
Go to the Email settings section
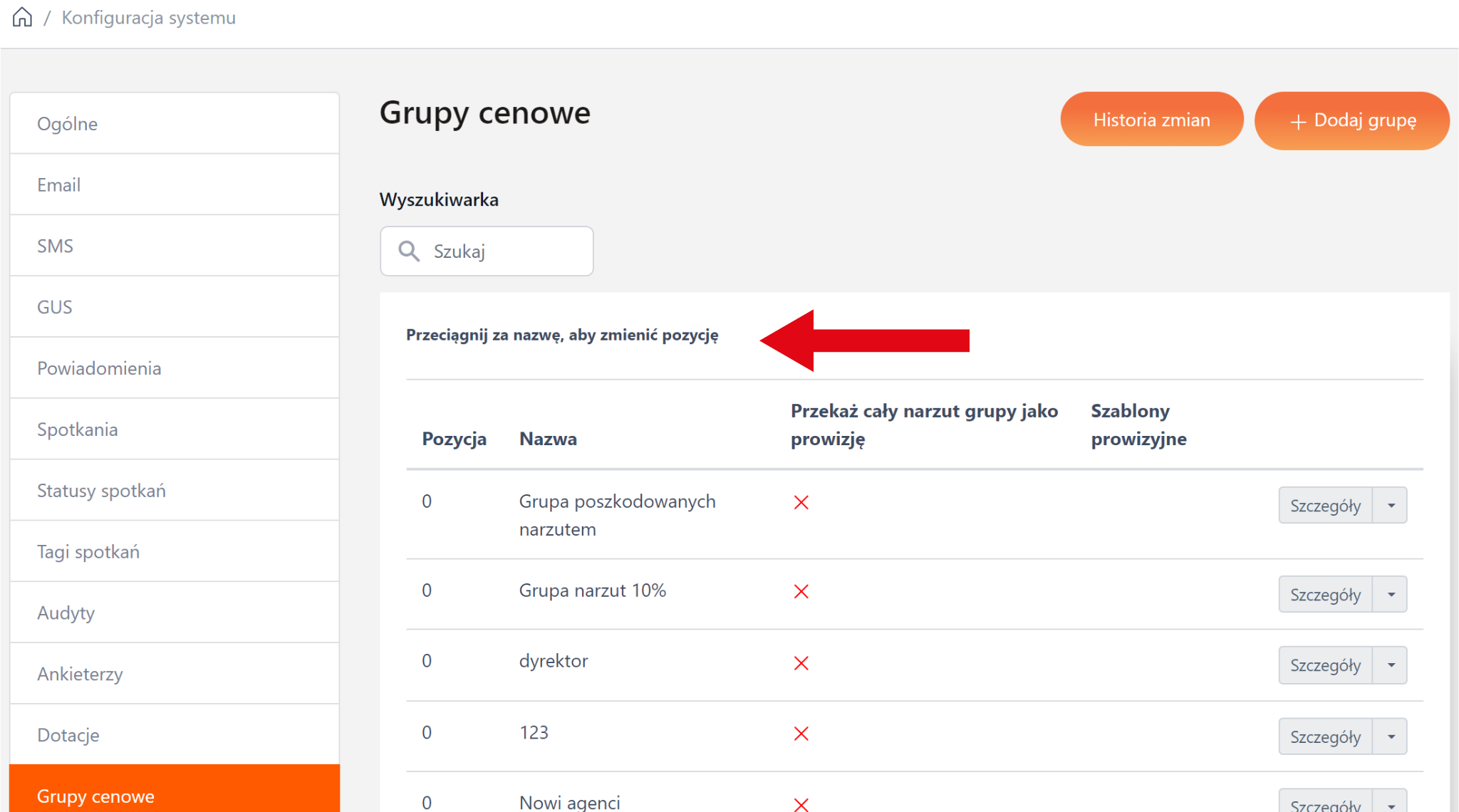pos(175,185)
